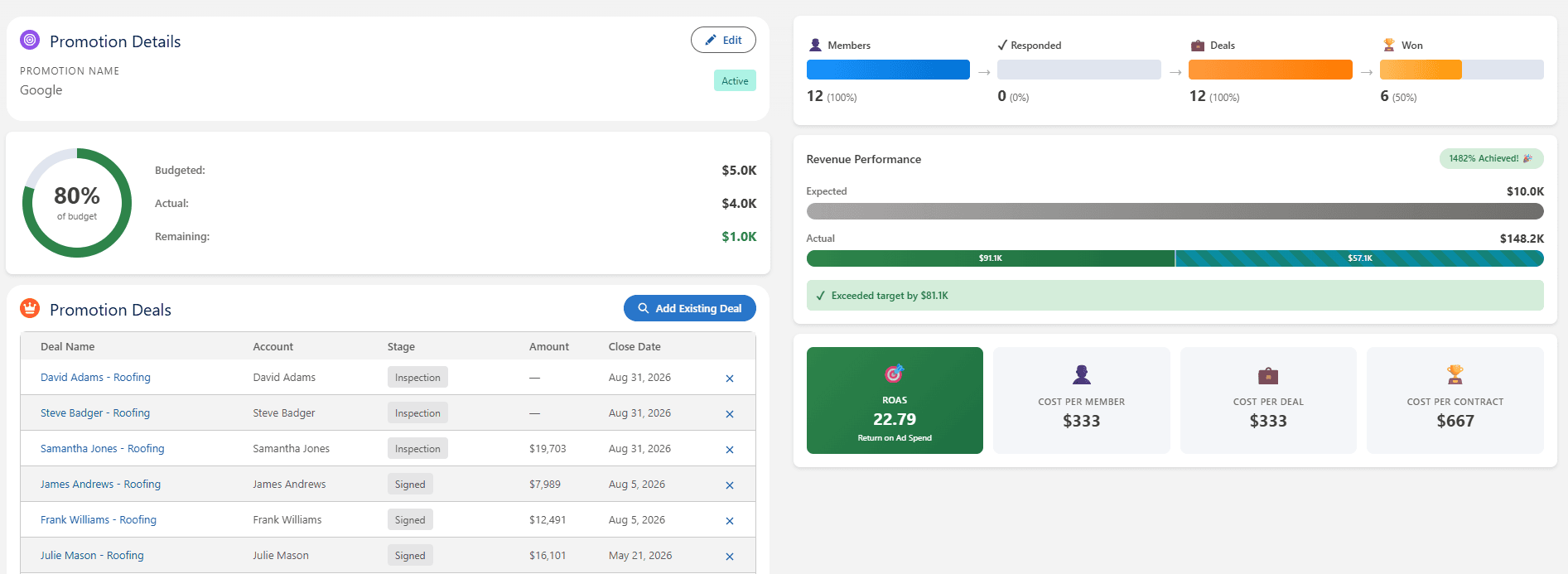Click the Exceeded target by $81.1K banner
1568x574 pixels.
click(x=1175, y=296)
